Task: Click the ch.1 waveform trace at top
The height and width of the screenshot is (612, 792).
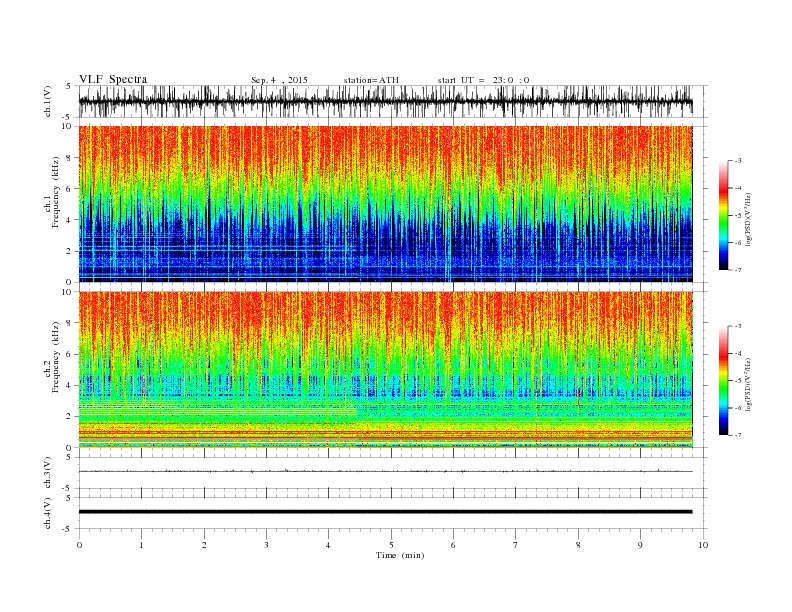Action: pyautogui.click(x=385, y=101)
